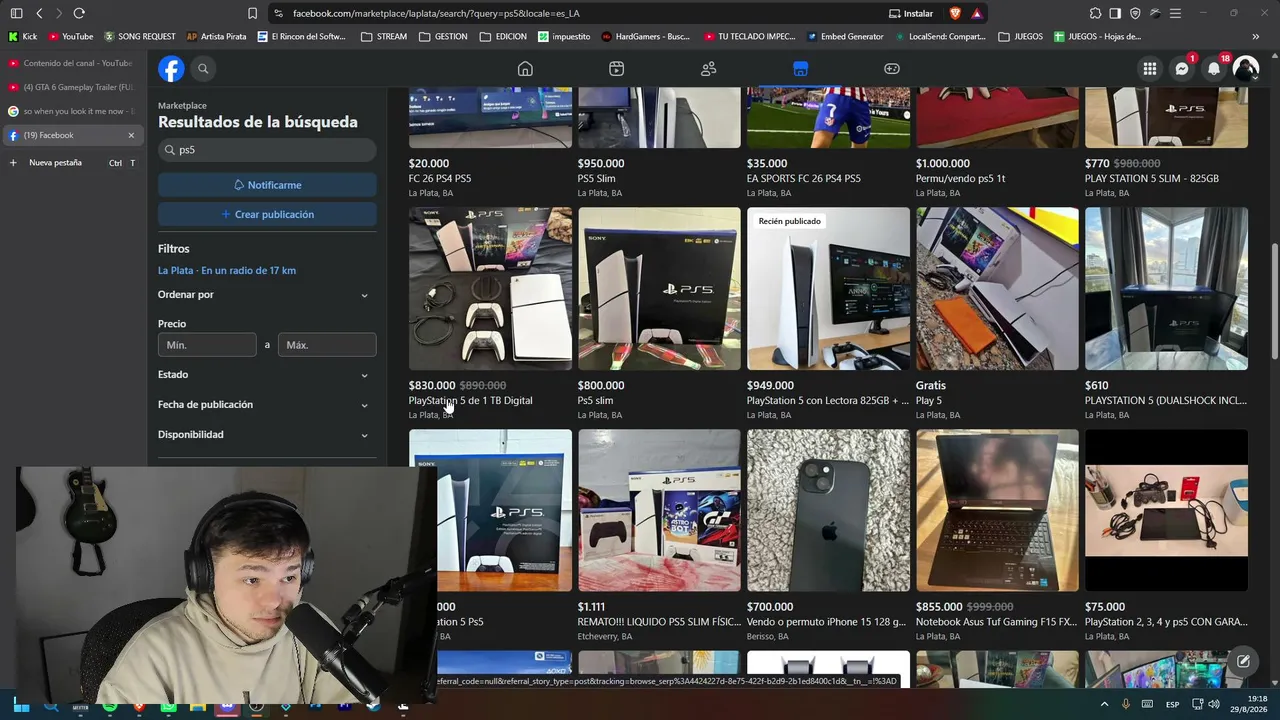Image resolution: width=1280 pixels, height=720 pixels.
Task: Open the JUEGOS bookmarks folder
Action: [1021, 37]
